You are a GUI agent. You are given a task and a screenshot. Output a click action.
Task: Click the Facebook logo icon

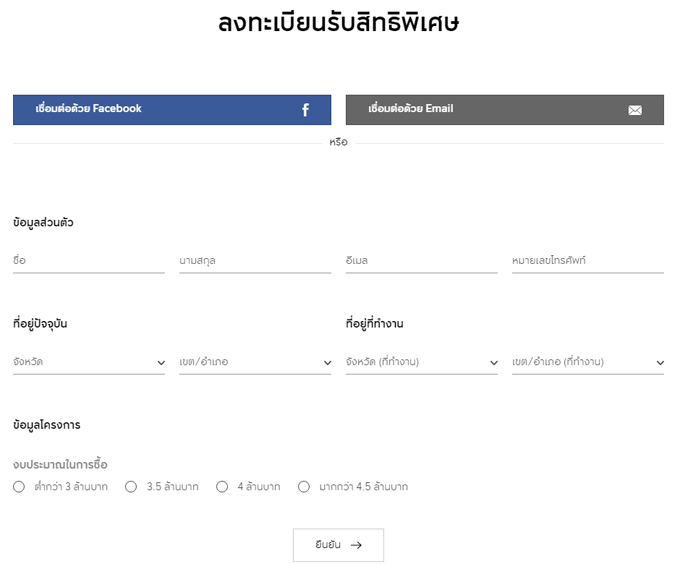pyautogui.click(x=306, y=110)
